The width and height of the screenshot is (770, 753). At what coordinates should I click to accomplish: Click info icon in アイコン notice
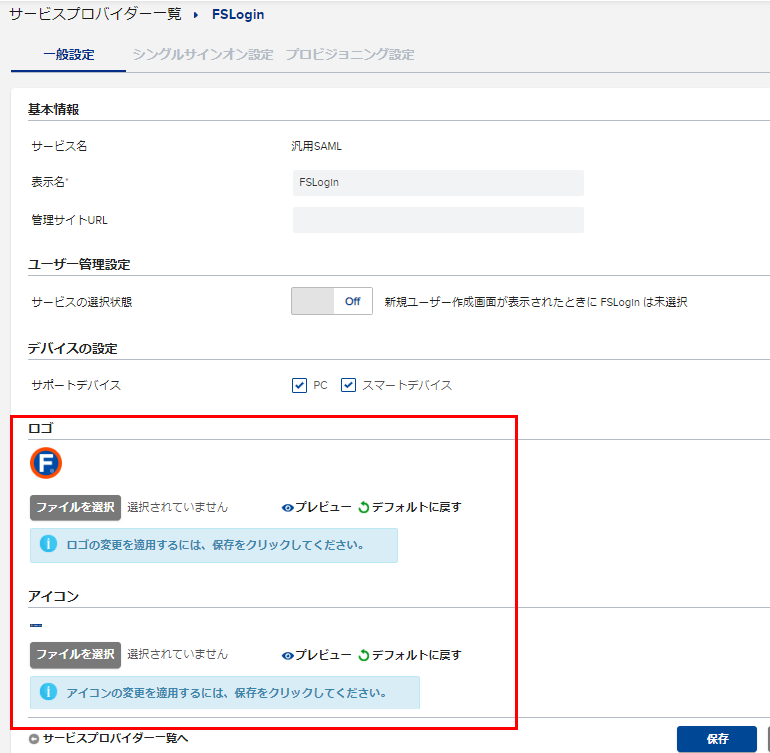[48, 692]
